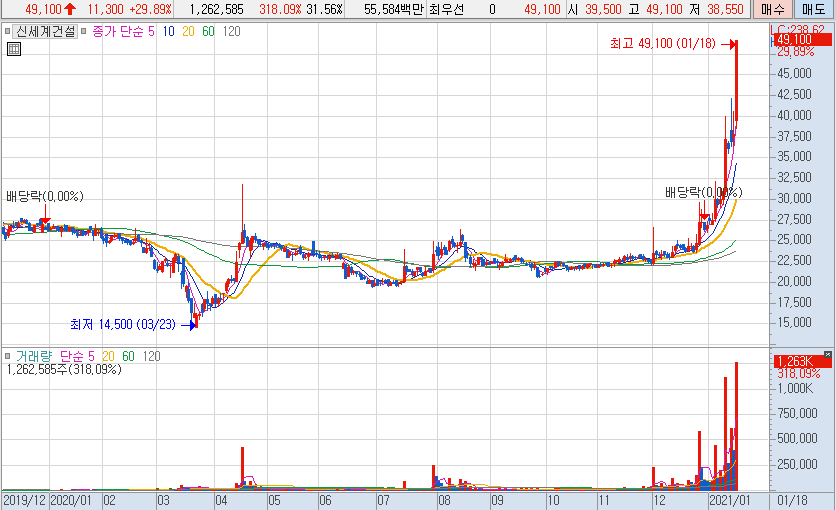Click the 최고 49,100 (01/18) high annotation
Viewport: 836px width, 510px height.
point(663,44)
